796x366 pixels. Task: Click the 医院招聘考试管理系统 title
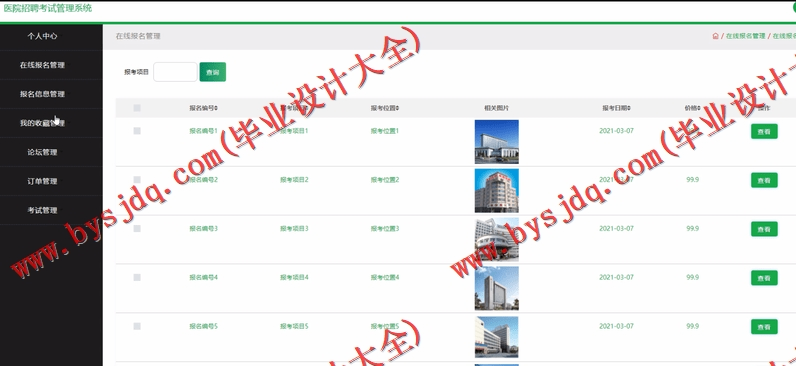coord(48,8)
